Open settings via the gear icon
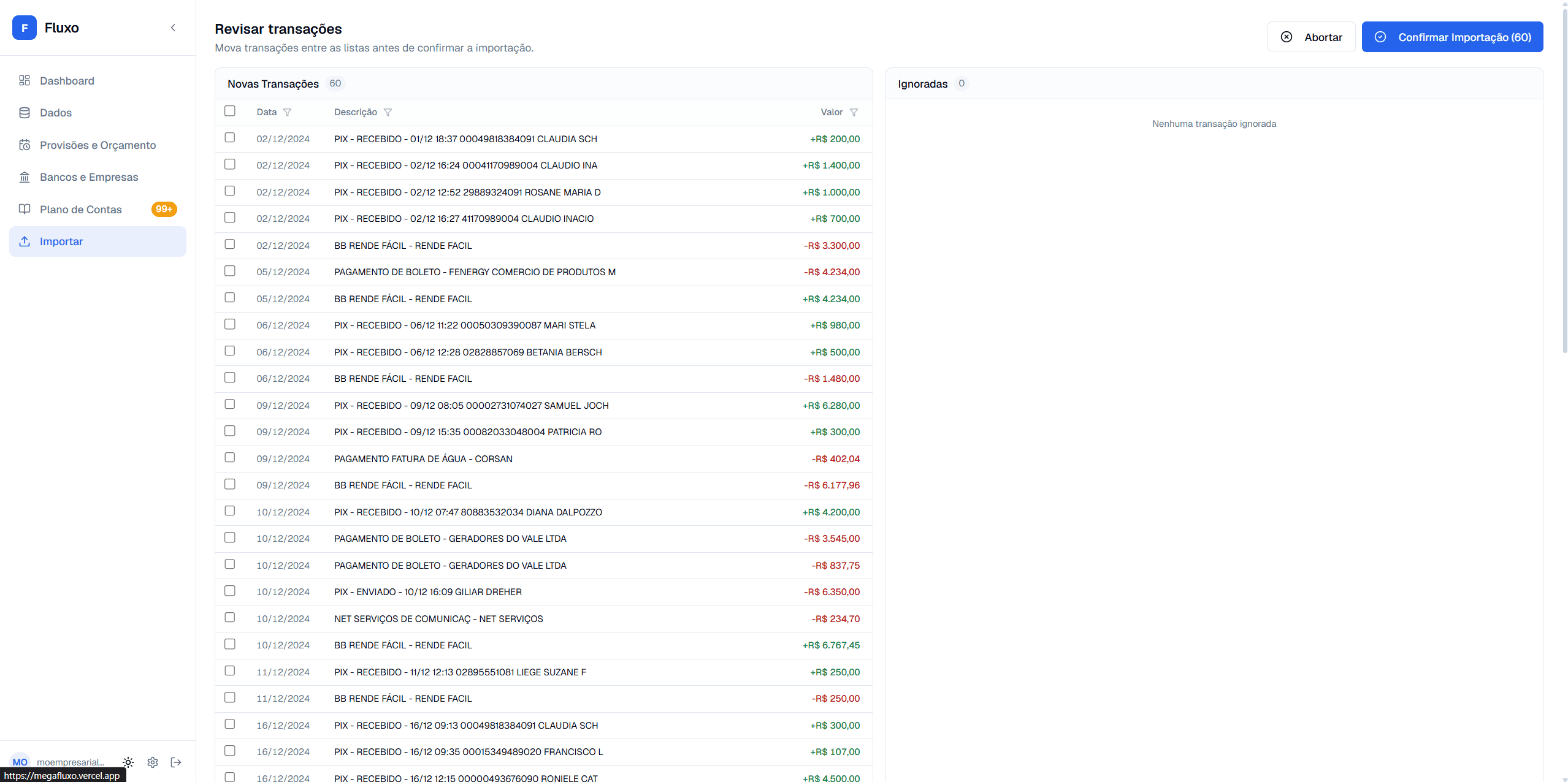Viewport: 1568px width, 782px height. [x=153, y=762]
